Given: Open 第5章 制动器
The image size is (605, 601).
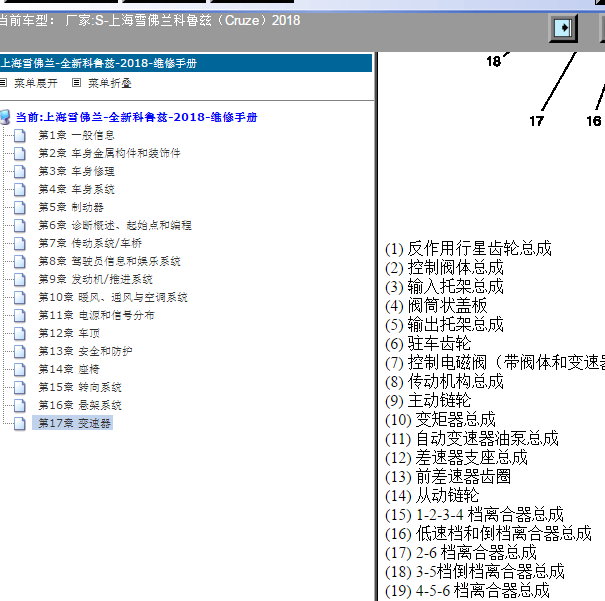Looking at the screenshot, I should pos(71,207).
